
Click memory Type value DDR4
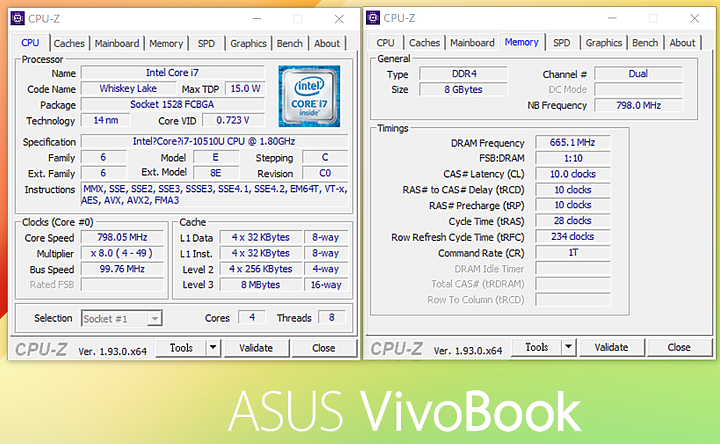[464, 73]
